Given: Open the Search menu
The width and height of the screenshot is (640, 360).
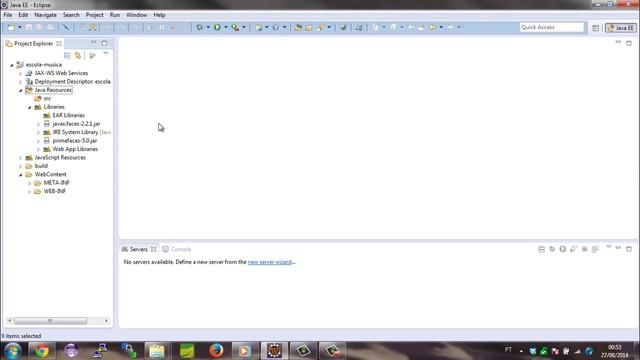Looking at the screenshot, I should pyautogui.click(x=71, y=15).
